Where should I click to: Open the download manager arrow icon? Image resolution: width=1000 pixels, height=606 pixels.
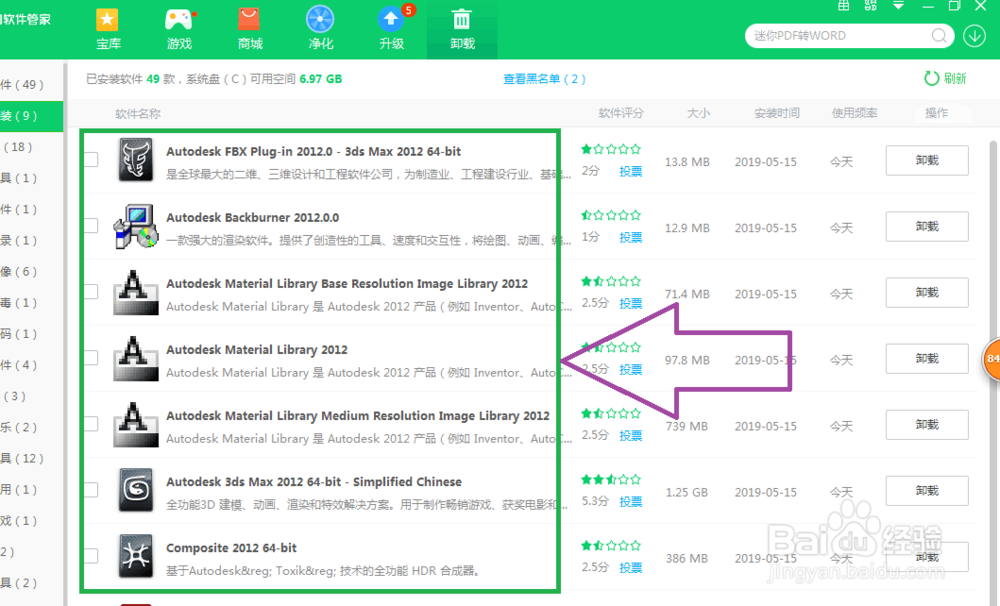coord(974,36)
